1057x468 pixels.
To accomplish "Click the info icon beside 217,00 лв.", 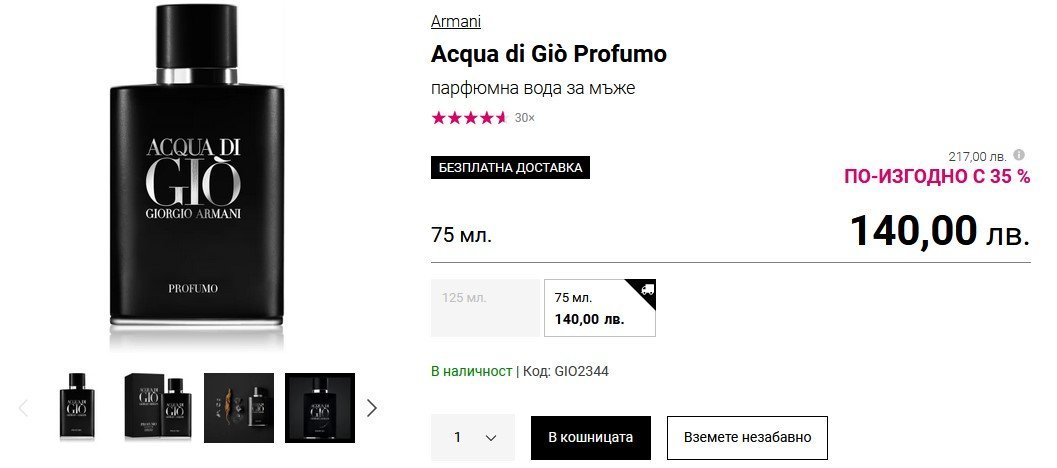I will click(x=1019, y=155).
